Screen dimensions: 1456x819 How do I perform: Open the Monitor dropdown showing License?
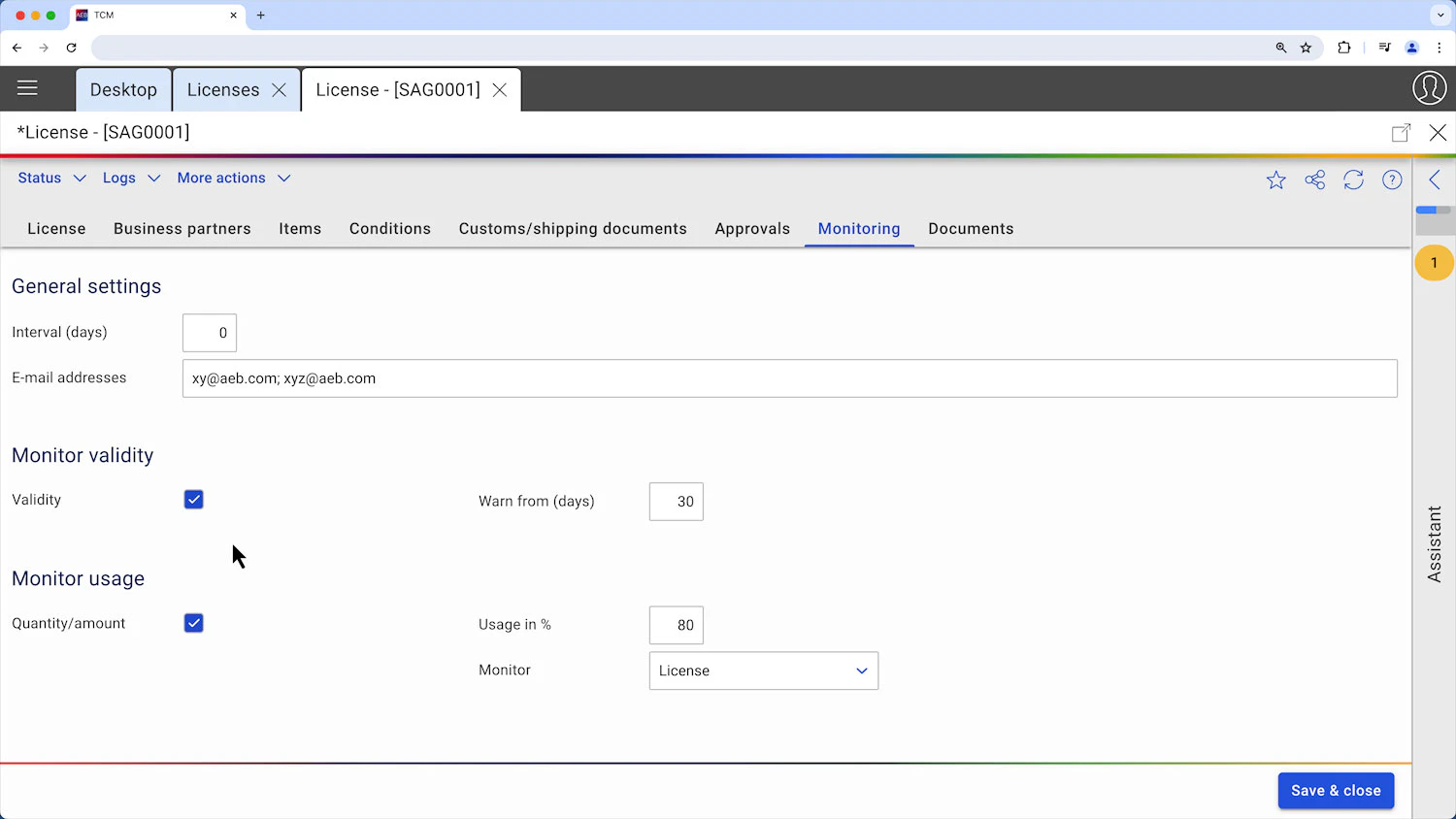click(763, 671)
